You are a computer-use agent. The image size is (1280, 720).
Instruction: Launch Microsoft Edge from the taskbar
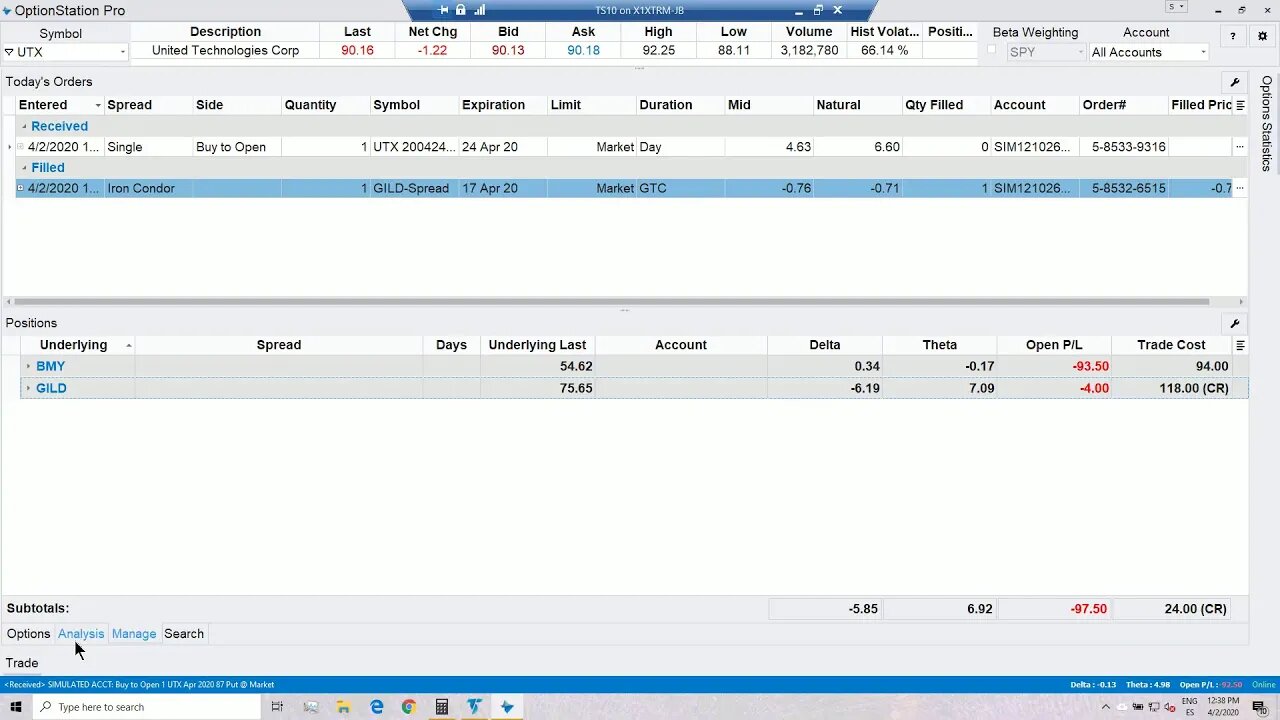coord(376,707)
